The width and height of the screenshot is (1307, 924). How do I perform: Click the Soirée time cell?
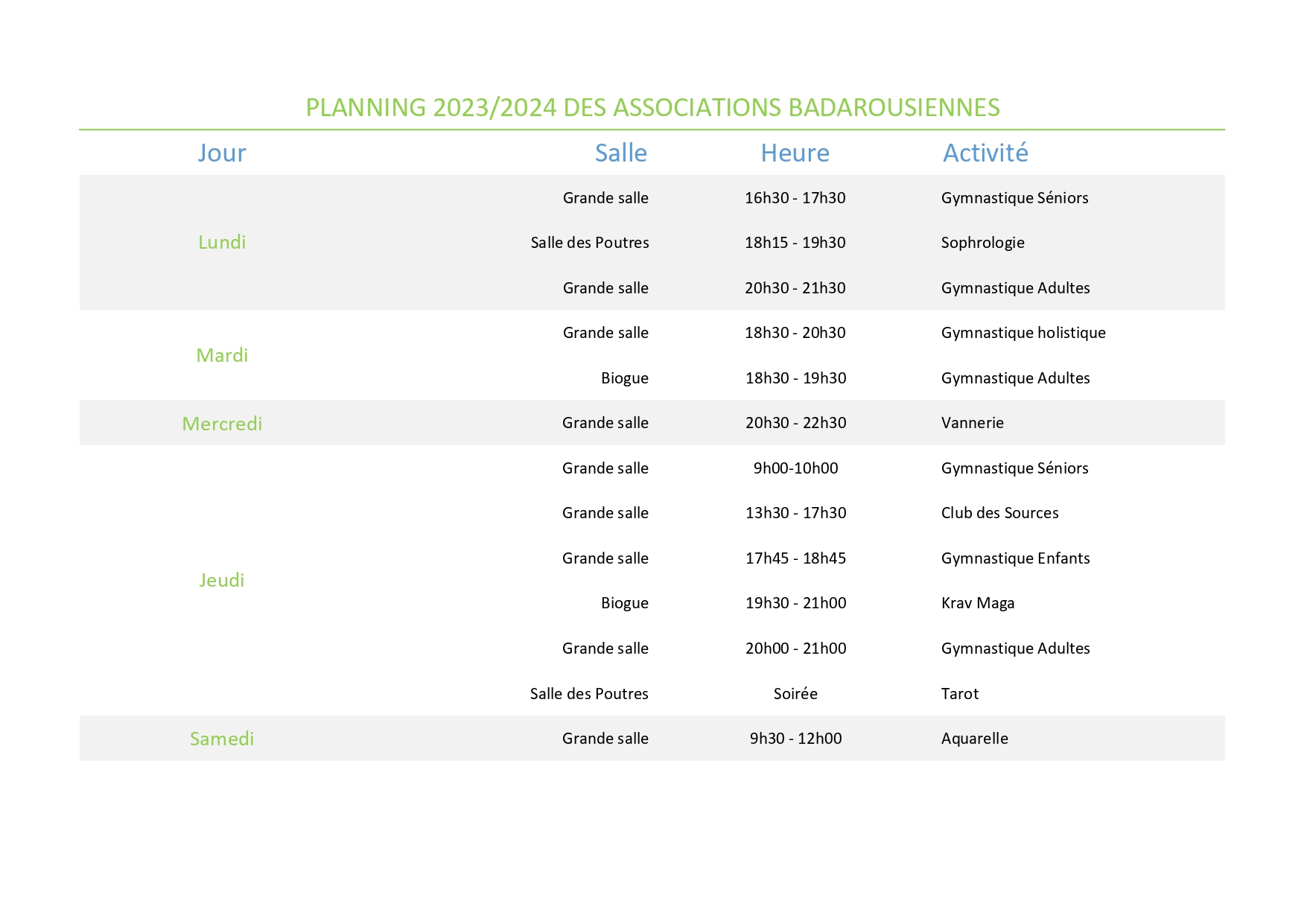(795, 694)
